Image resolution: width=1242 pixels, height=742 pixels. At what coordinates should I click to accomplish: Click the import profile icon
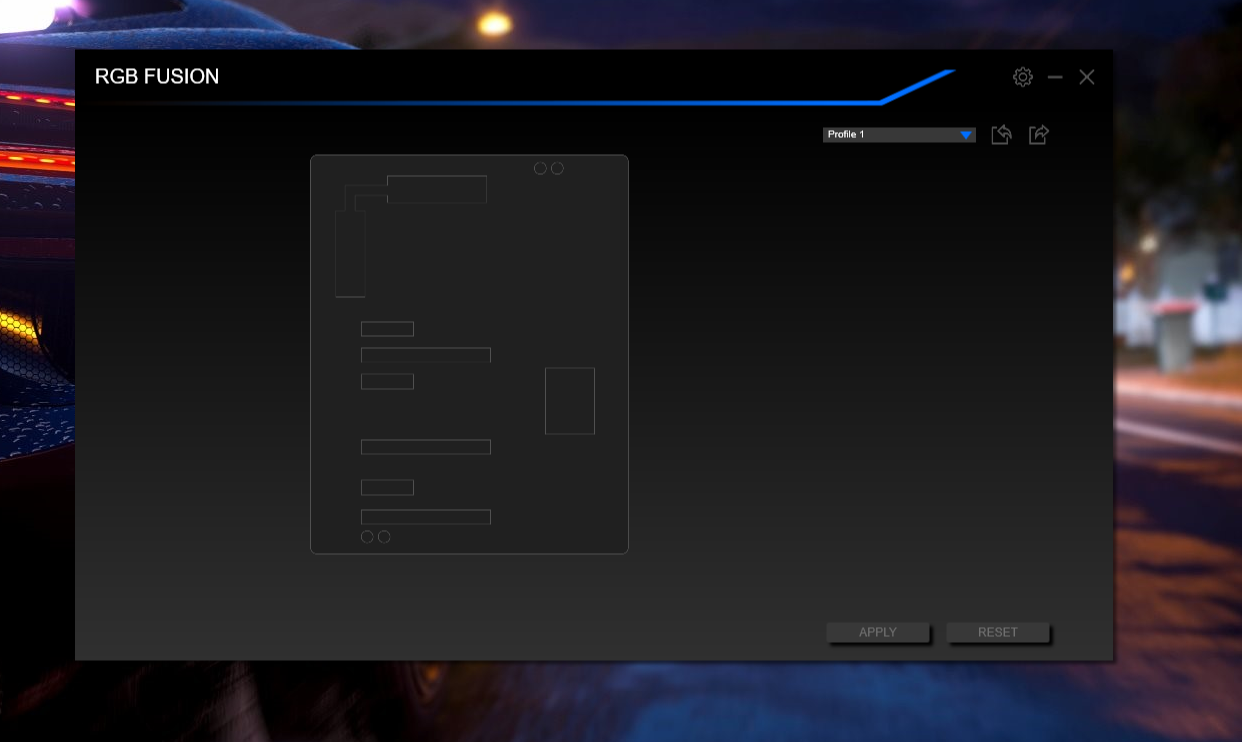pyautogui.click(x=1001, y=134)
